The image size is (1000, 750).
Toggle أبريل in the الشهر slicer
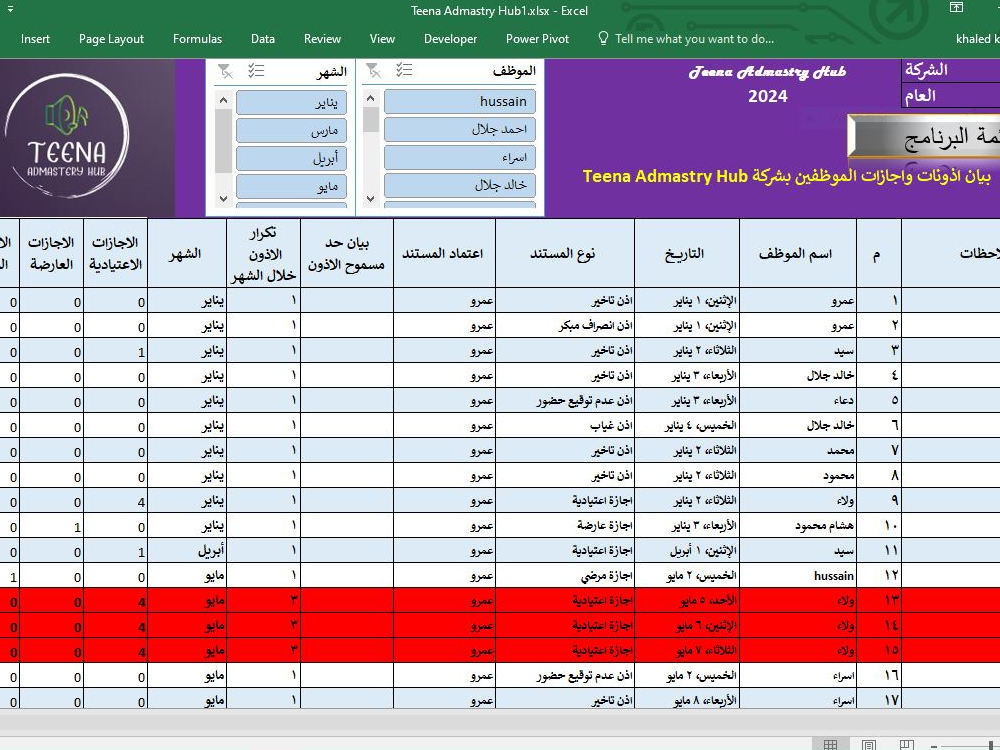[x=291, y=158]
